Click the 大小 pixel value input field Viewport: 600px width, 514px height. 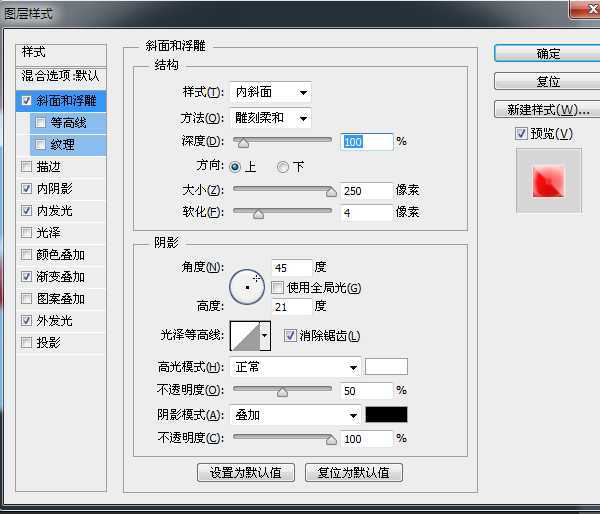coord(366,190)
